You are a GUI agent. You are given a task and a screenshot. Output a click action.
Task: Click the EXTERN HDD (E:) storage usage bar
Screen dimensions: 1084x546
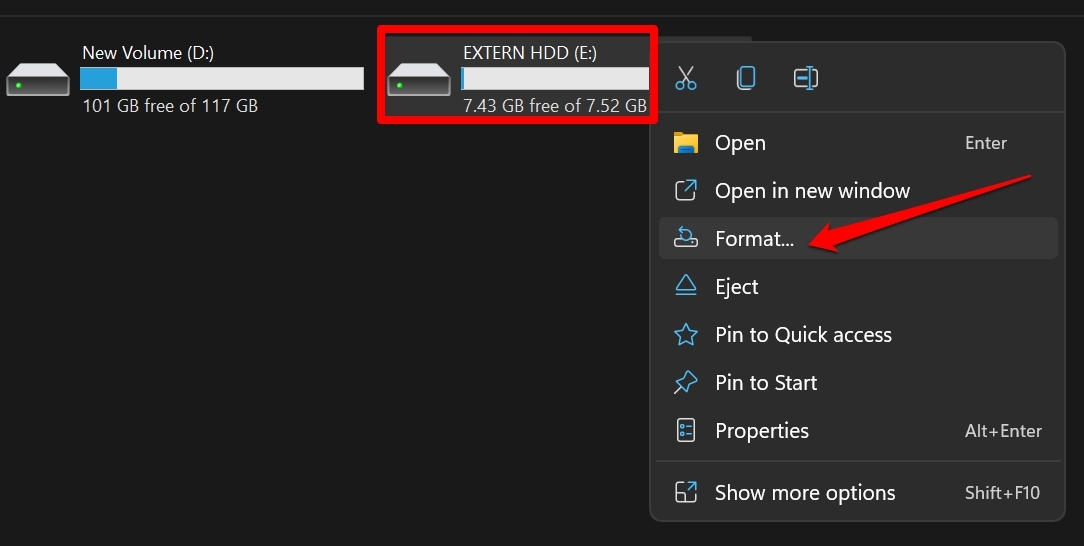pyautogui.click(x=555, y=79)
